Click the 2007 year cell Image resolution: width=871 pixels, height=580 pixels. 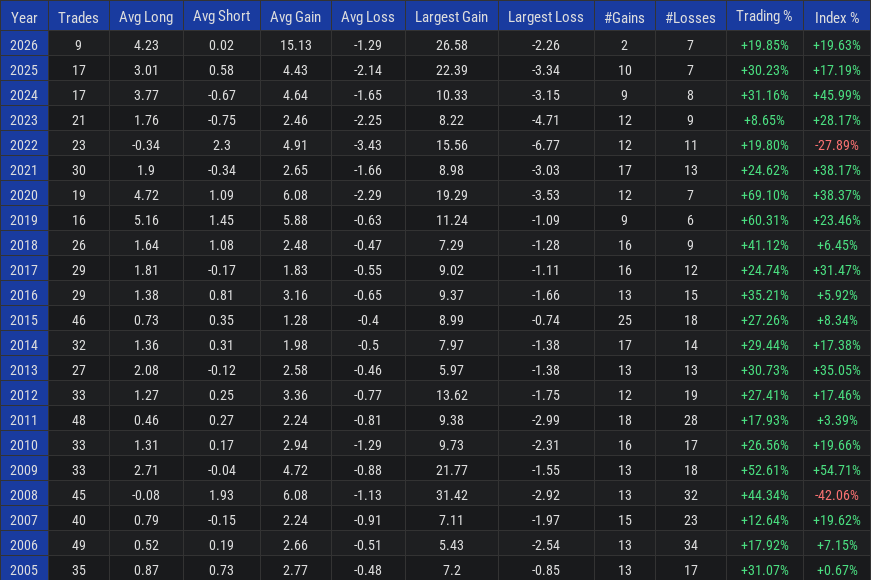(x=24, y=520)
